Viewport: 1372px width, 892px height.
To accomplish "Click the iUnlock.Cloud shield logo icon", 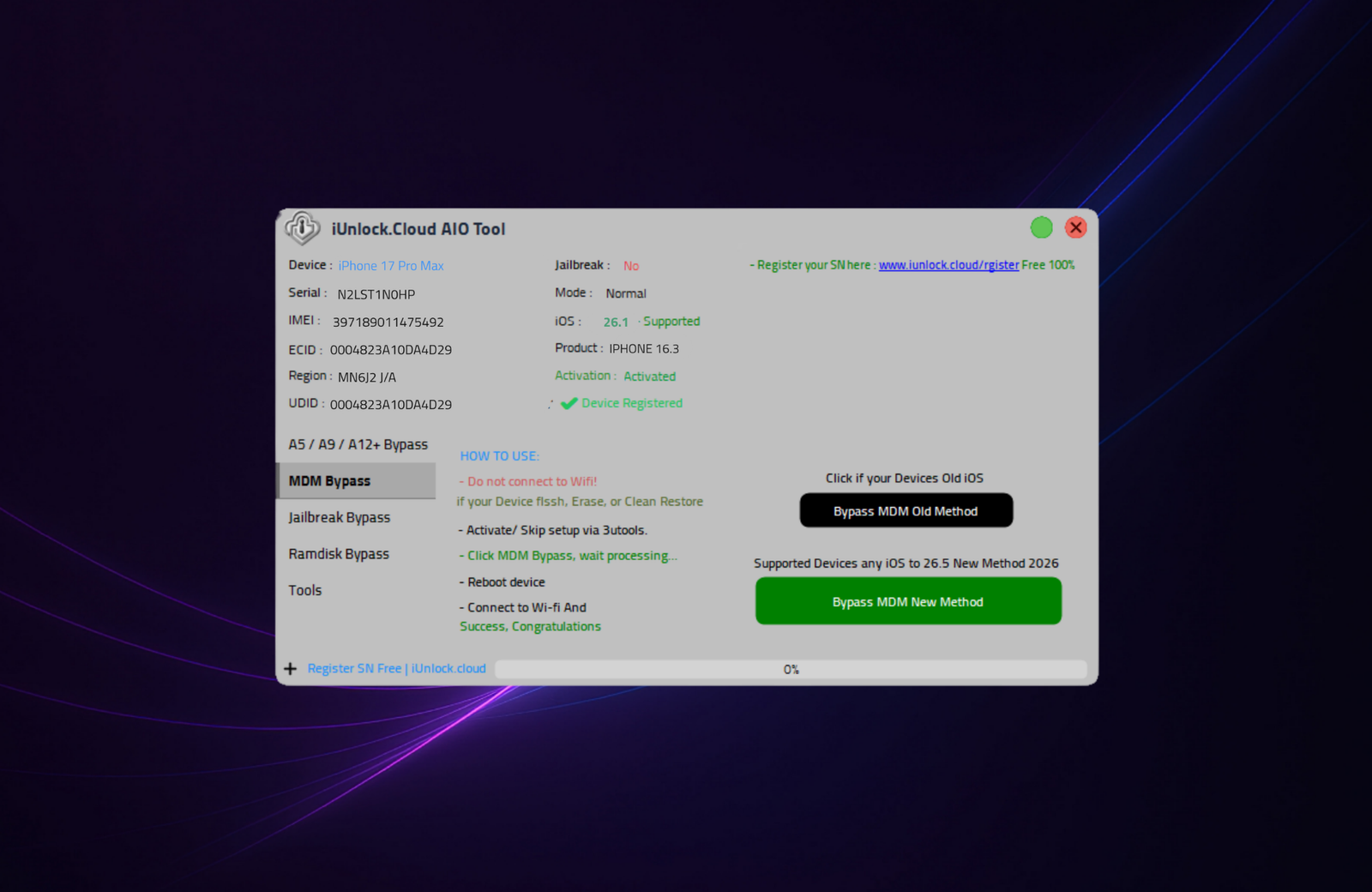I will [303, 228].
